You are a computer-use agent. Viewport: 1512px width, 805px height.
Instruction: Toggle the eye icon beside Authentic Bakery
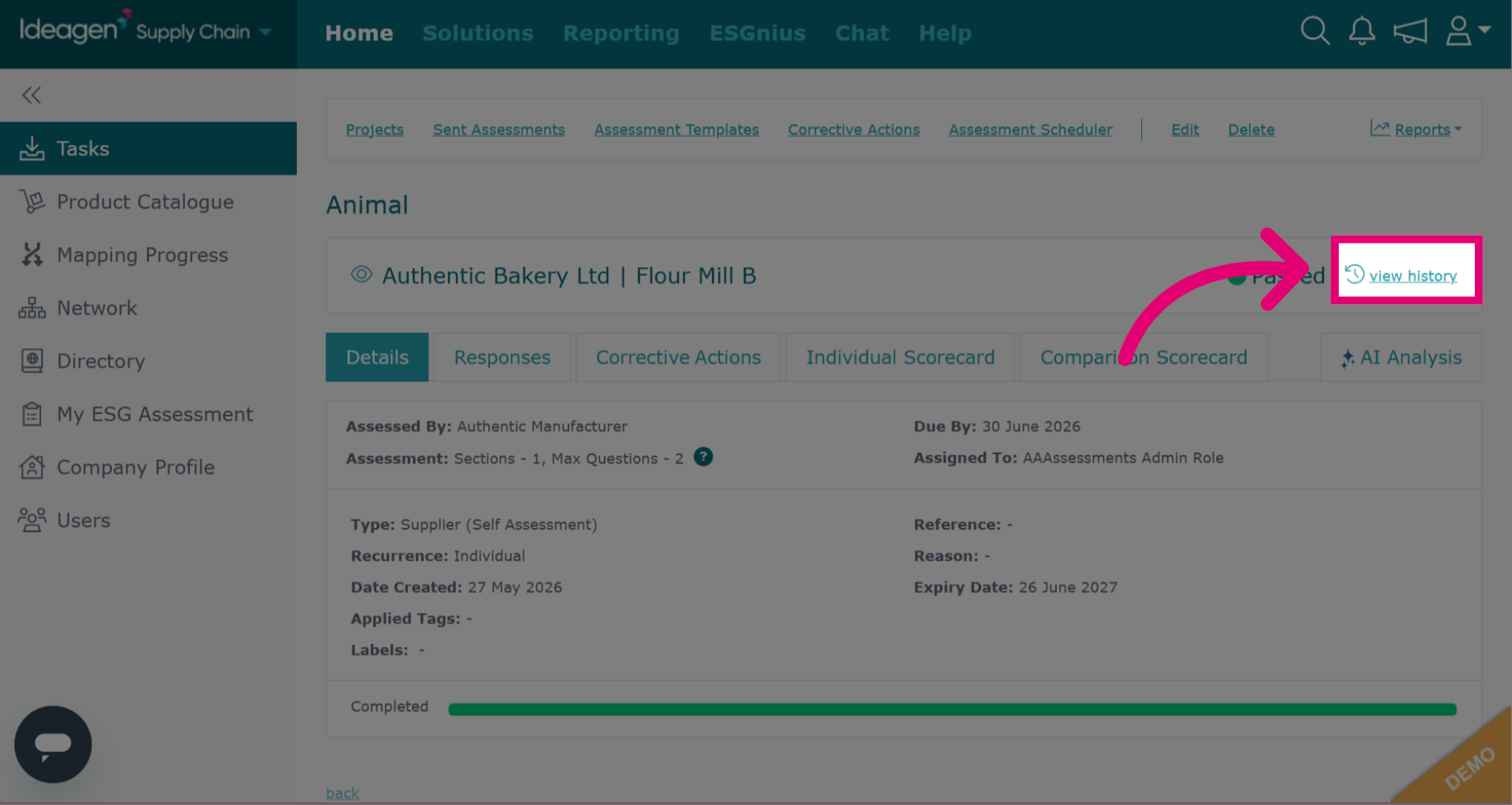[x=361, y=274]
